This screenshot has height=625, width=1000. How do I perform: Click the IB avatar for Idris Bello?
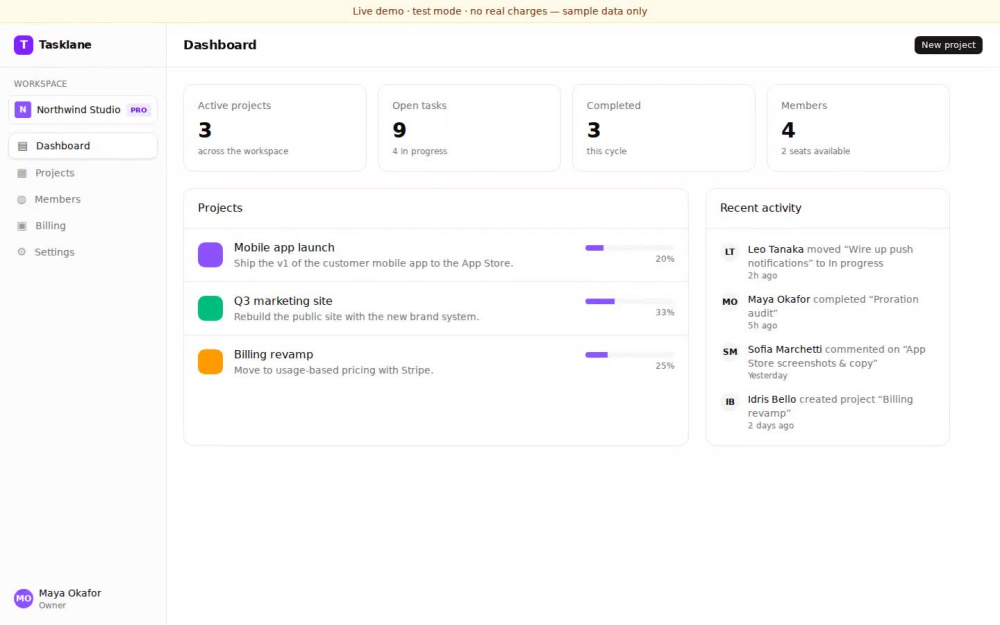pyautogui.click(x=730, y=402)
